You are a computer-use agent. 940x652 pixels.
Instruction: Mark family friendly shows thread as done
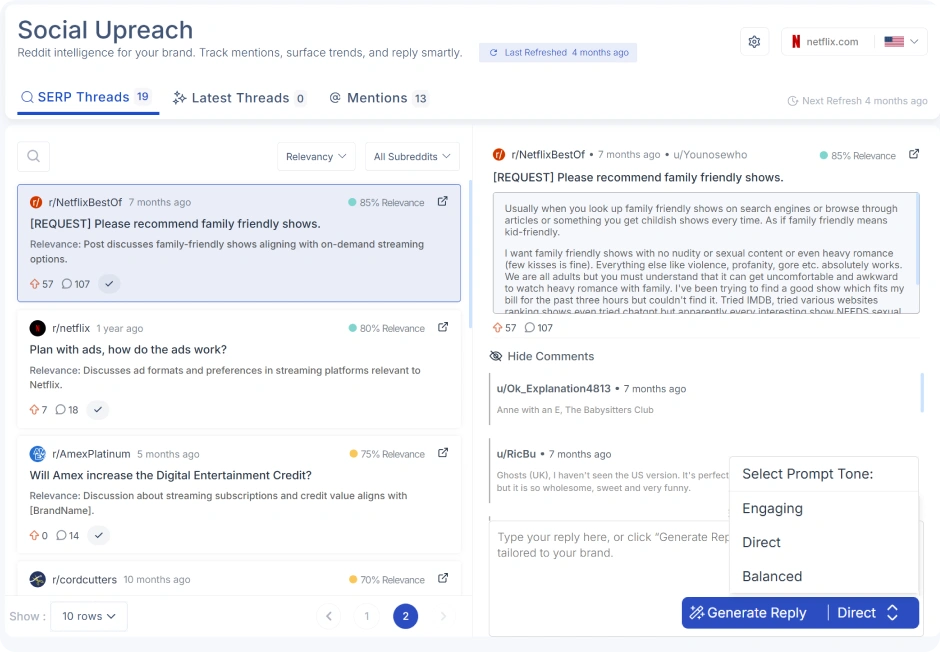point(109,284)
